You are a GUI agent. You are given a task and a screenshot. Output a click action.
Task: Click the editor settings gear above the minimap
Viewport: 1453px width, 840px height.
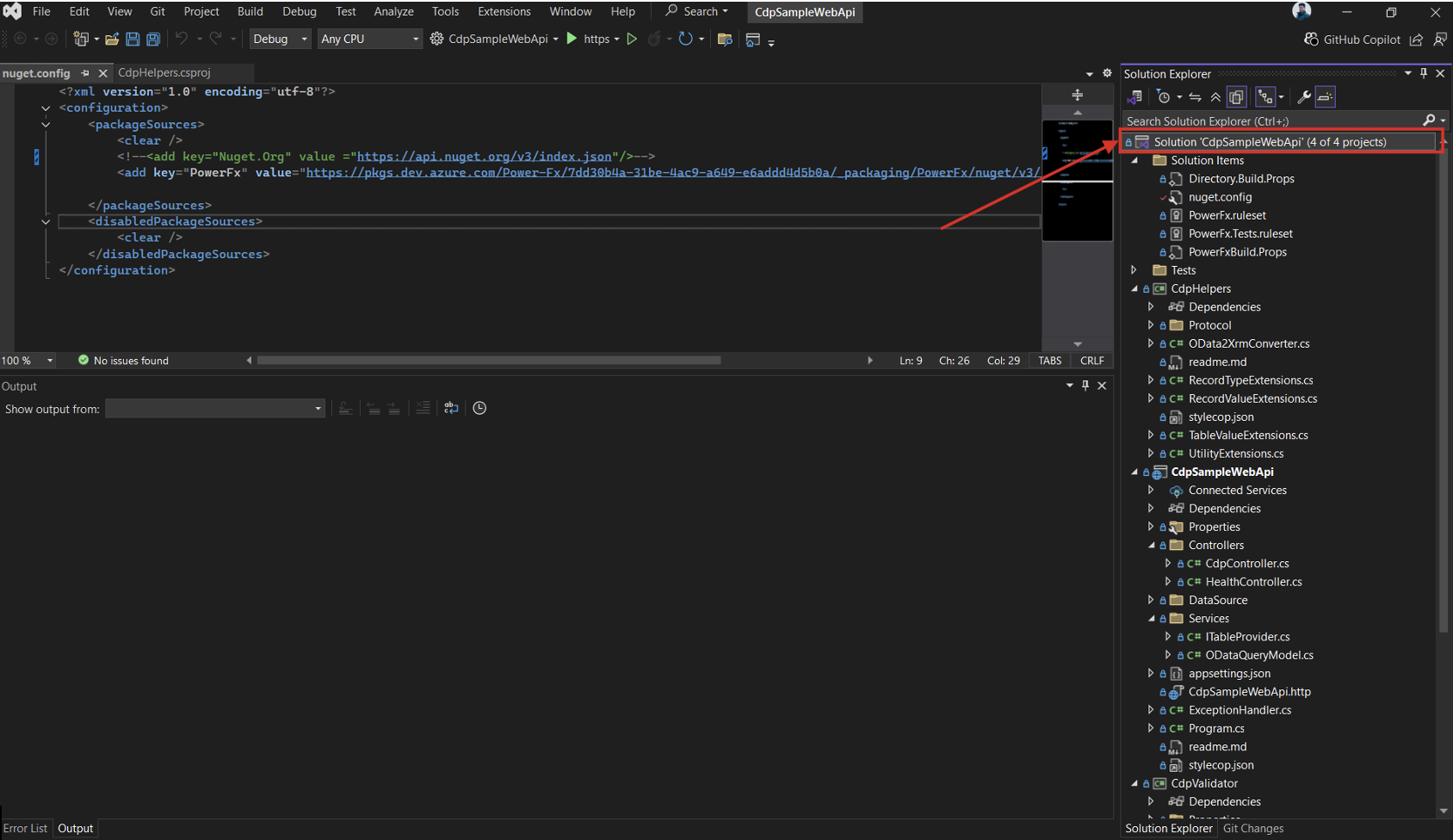point(1108,73)
